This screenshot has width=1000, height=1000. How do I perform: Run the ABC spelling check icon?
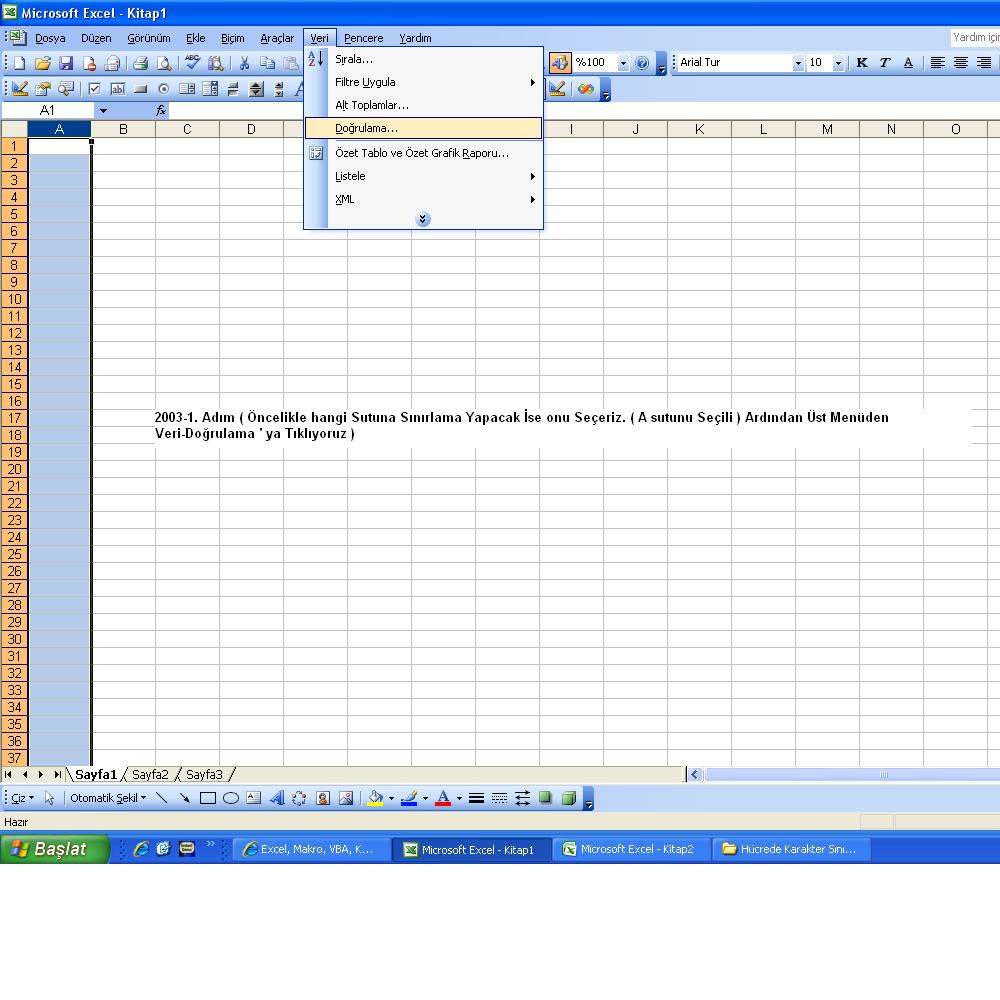coord(192,62)
